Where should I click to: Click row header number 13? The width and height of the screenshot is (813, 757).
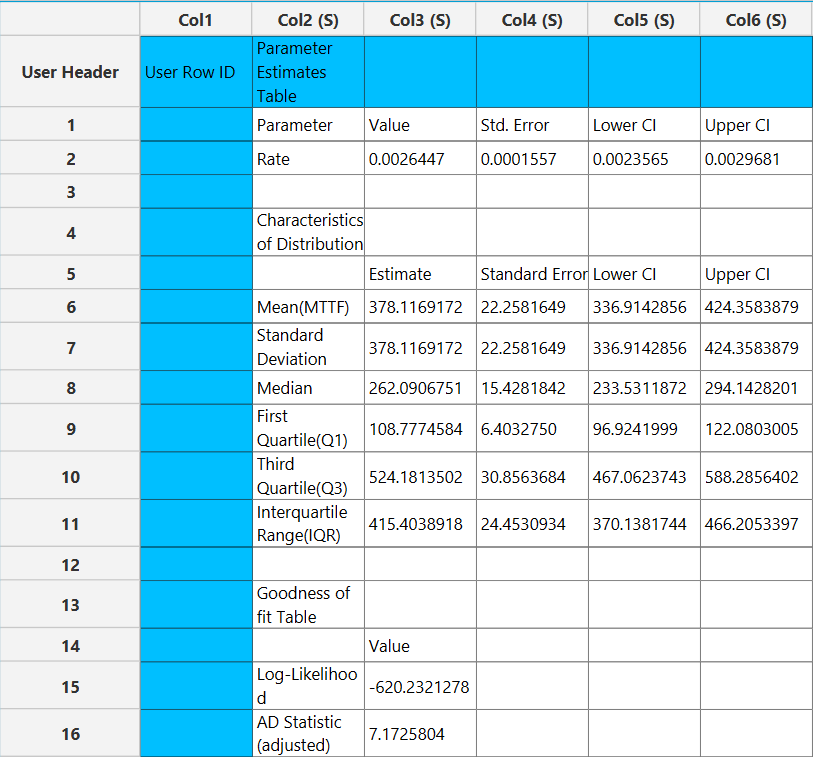(x=70, y=605)
